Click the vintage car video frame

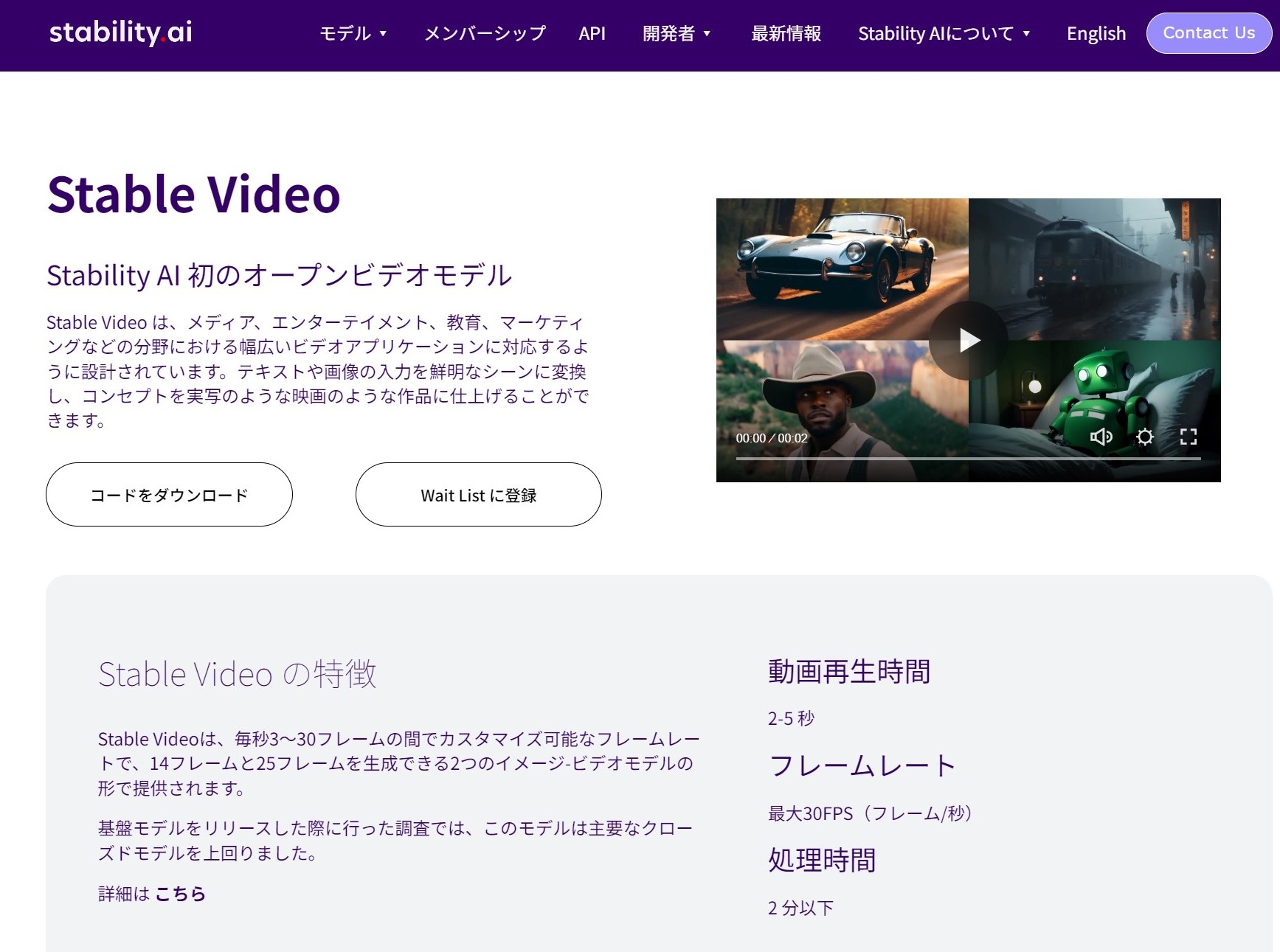click(841, 262)
